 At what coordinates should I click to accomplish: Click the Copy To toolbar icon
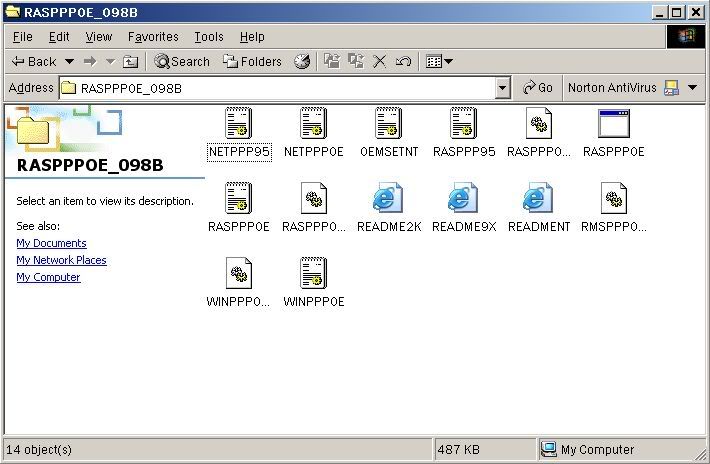[356, 61]
